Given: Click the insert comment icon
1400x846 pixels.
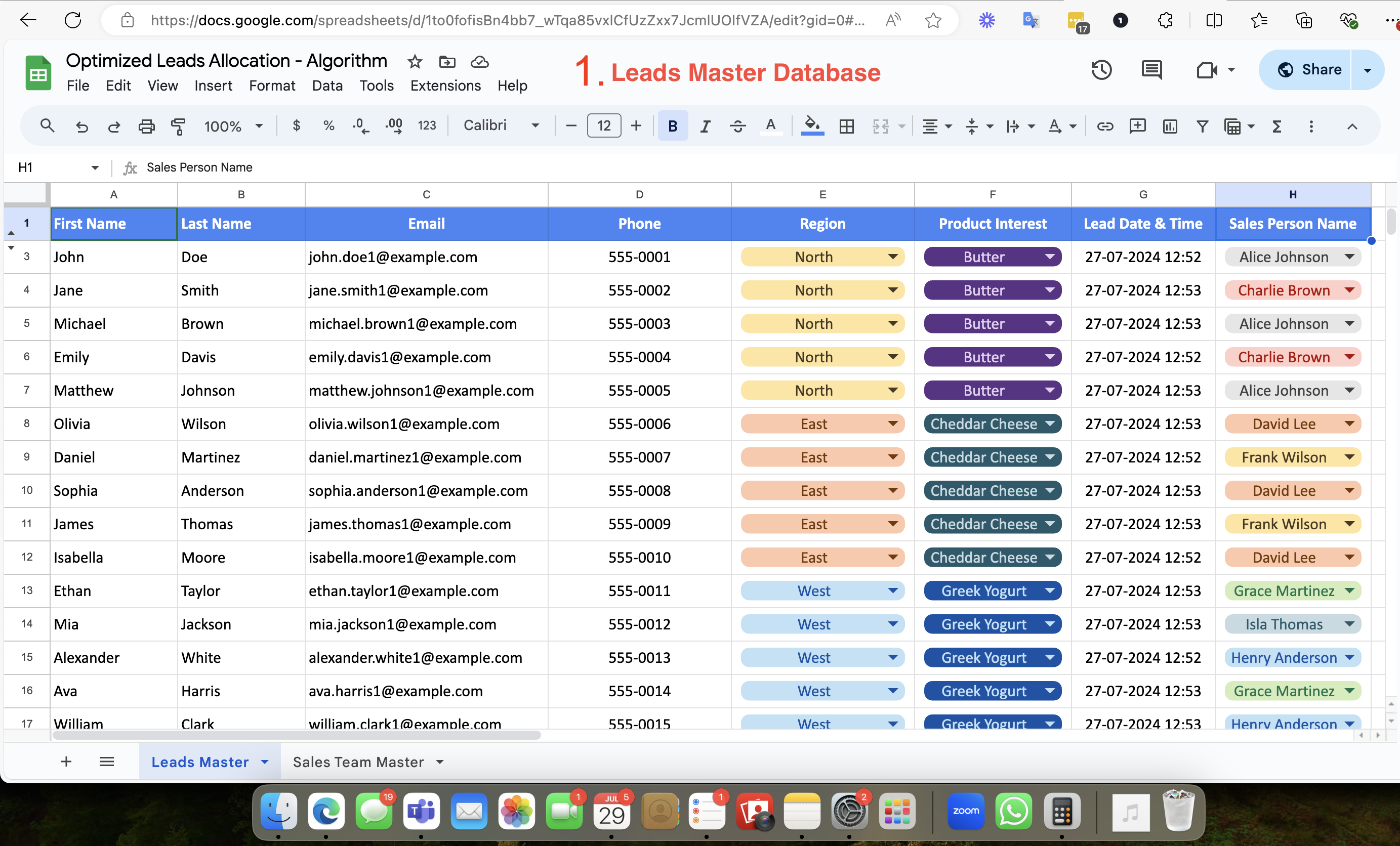Looking at the screenshot, I should [x=1137, y=126].
